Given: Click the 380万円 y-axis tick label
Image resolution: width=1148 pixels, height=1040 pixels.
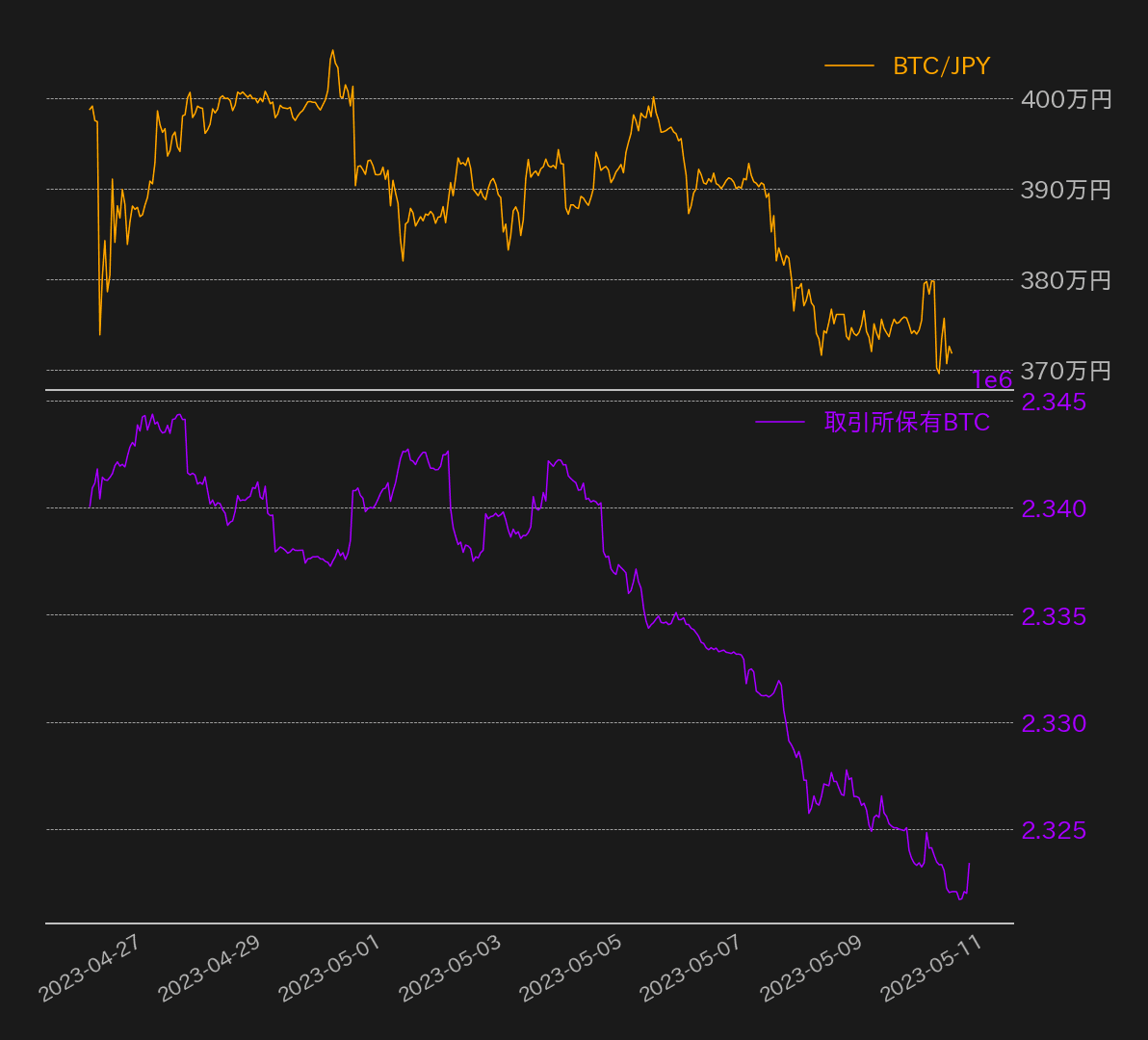Looking at the screenshot, I should point(1066,280).
